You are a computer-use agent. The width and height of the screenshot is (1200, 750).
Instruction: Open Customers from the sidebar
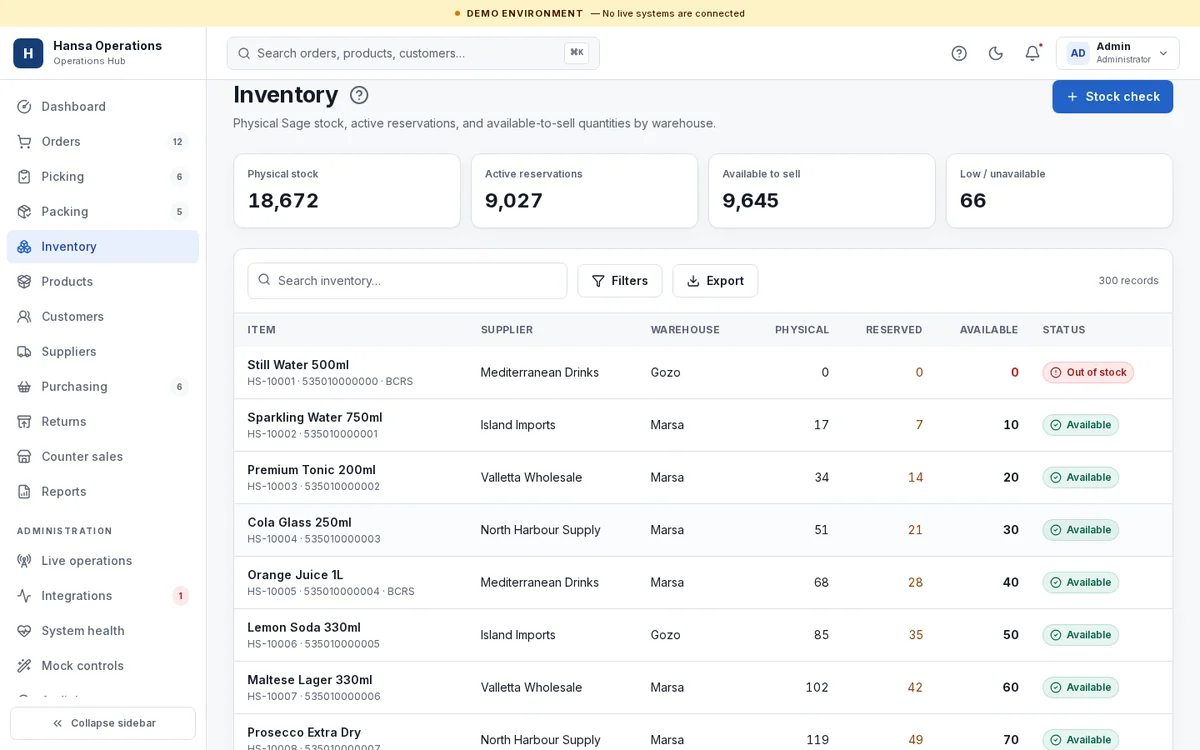coord(102,316)
